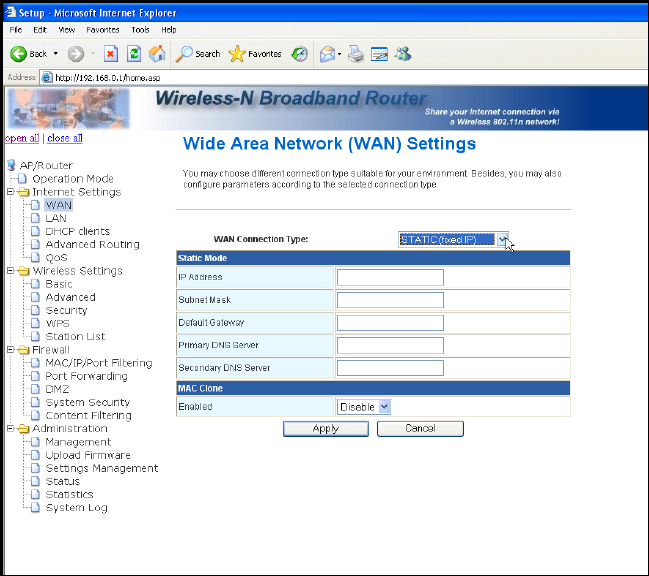649x576 pixels.
Task: Collapse the Firewall folder
Action: point(10,350)
